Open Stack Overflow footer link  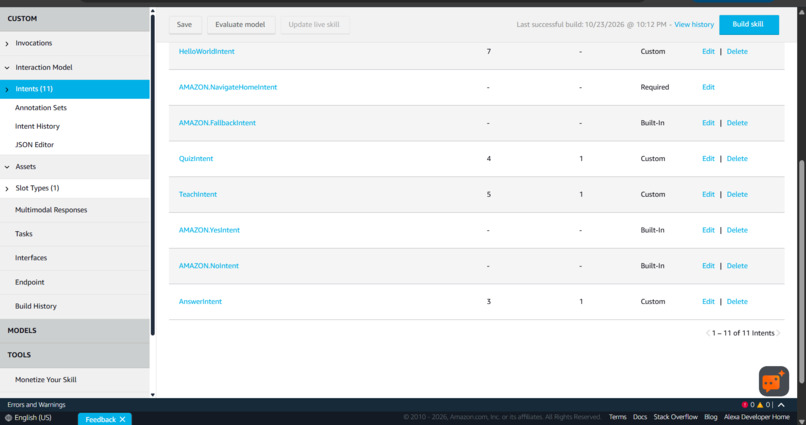click(675, 417)
